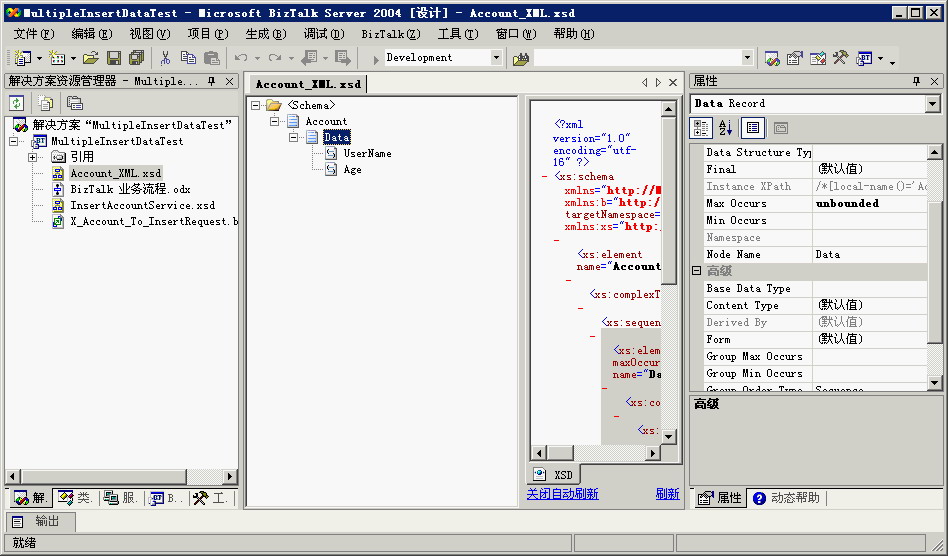This screenshot has height=556, width=948.
Task: Click the Save All icon
Action: click(137, 58)
